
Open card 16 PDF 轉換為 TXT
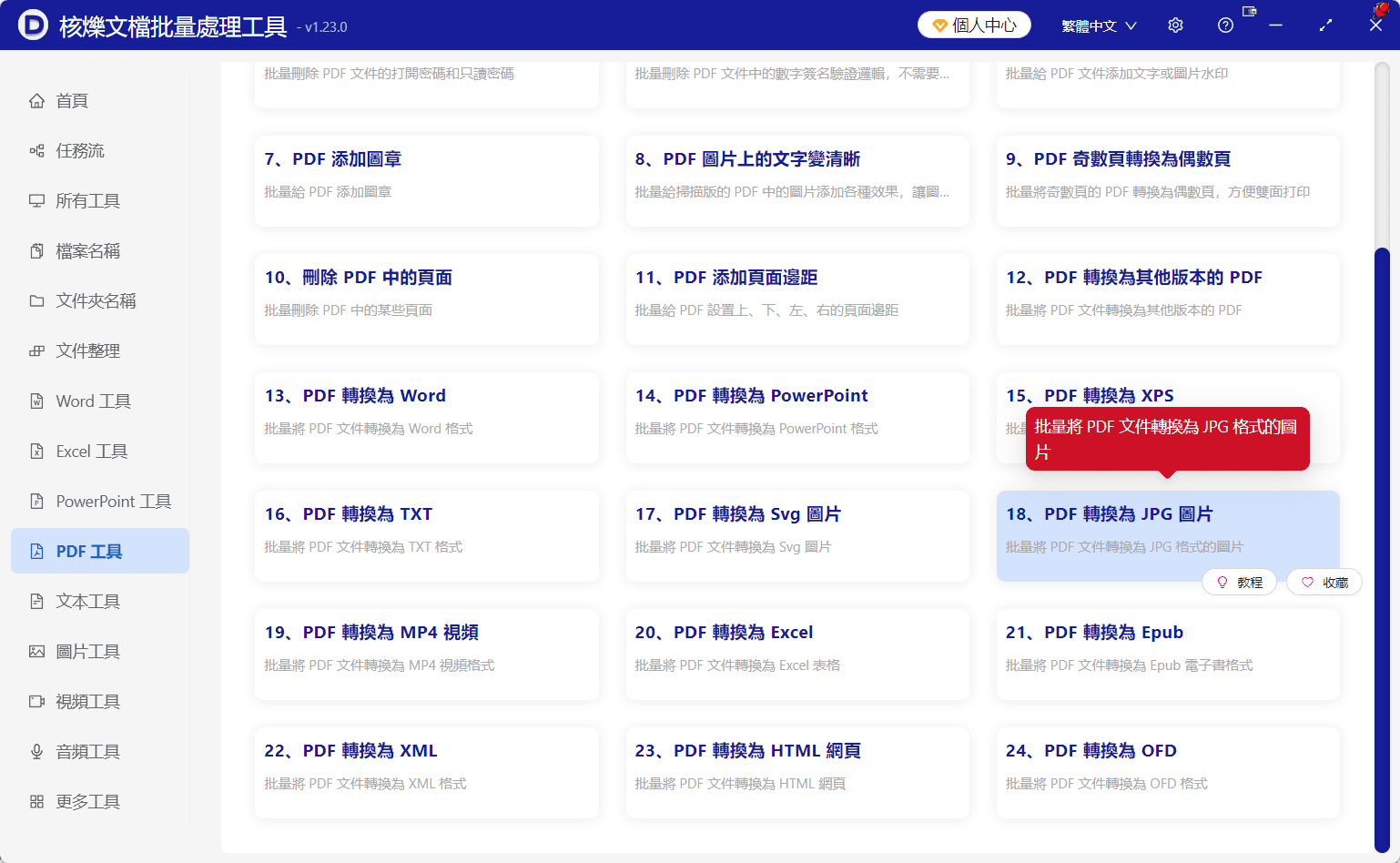point(427,536)
